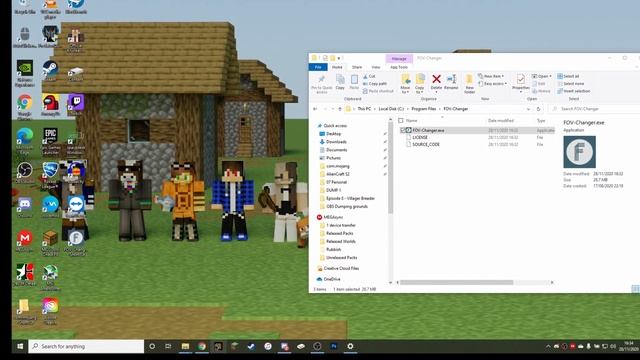Click Program Files in address breadcrumb
Viewport: 640px width, 360px height.
point(424,109)
